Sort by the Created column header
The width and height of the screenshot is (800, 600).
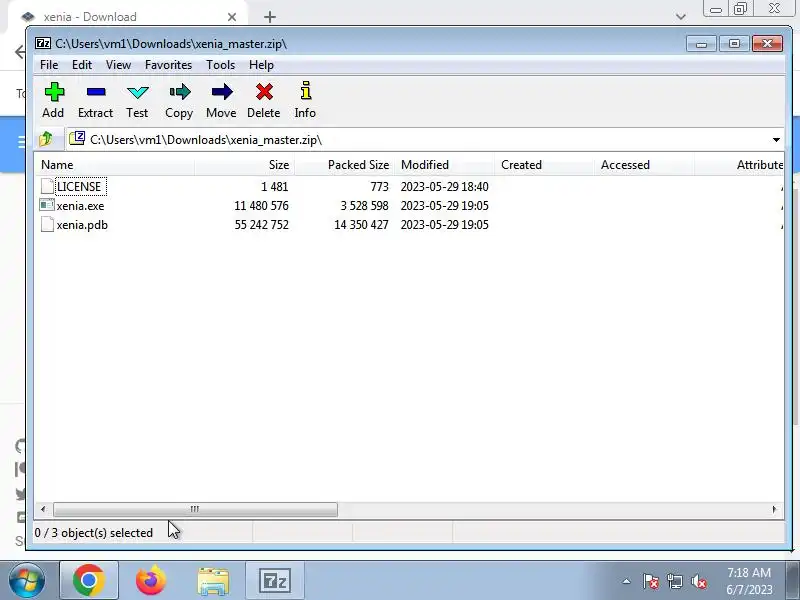tap(544, 164)
